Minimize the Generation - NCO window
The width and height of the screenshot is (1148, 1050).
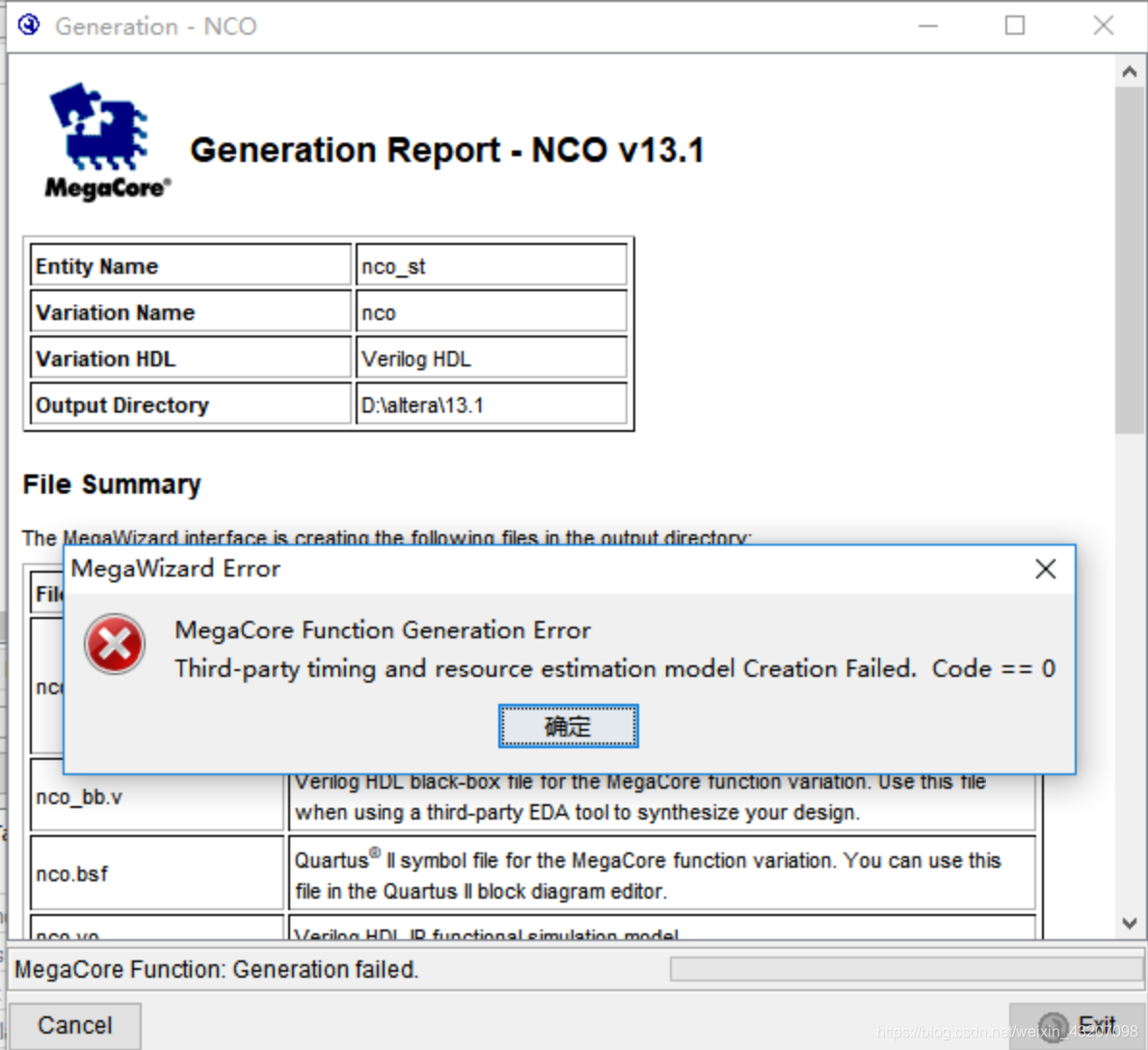point(927,26)
